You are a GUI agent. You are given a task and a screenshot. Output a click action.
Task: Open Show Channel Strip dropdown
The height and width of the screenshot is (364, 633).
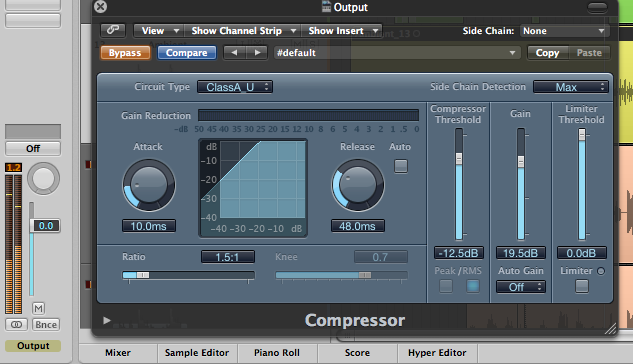[x=243, y=31]
